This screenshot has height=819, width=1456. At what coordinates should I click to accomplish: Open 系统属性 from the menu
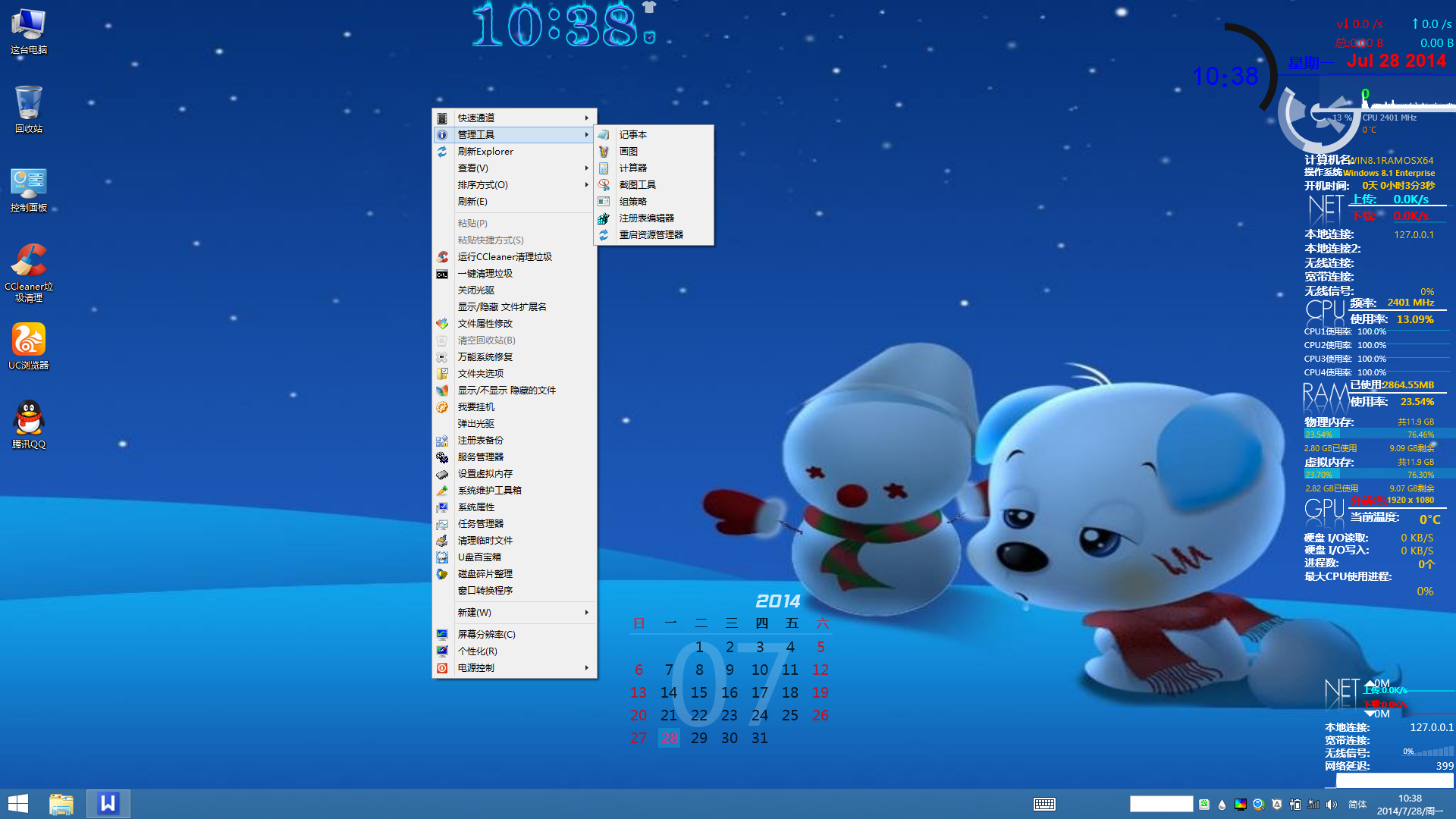[x=514, y=507]
